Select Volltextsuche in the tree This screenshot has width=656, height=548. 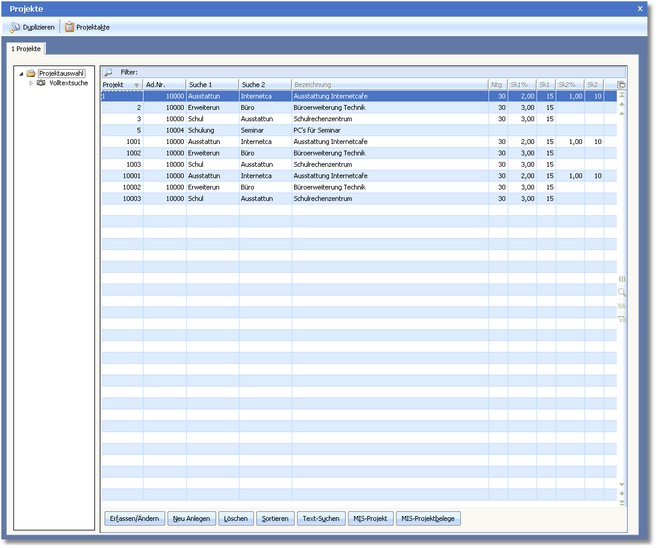tap(69, 83)
